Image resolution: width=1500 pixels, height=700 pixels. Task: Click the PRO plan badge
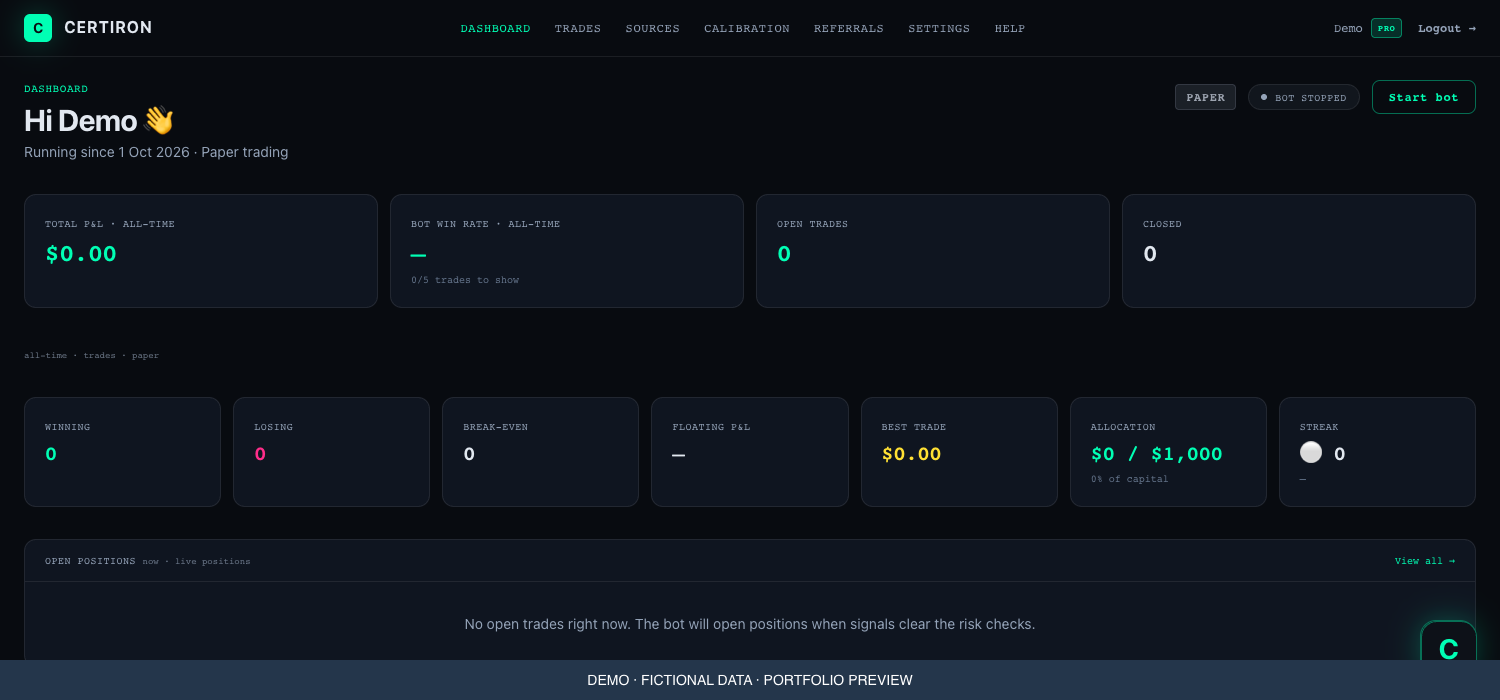point(1386,28)
